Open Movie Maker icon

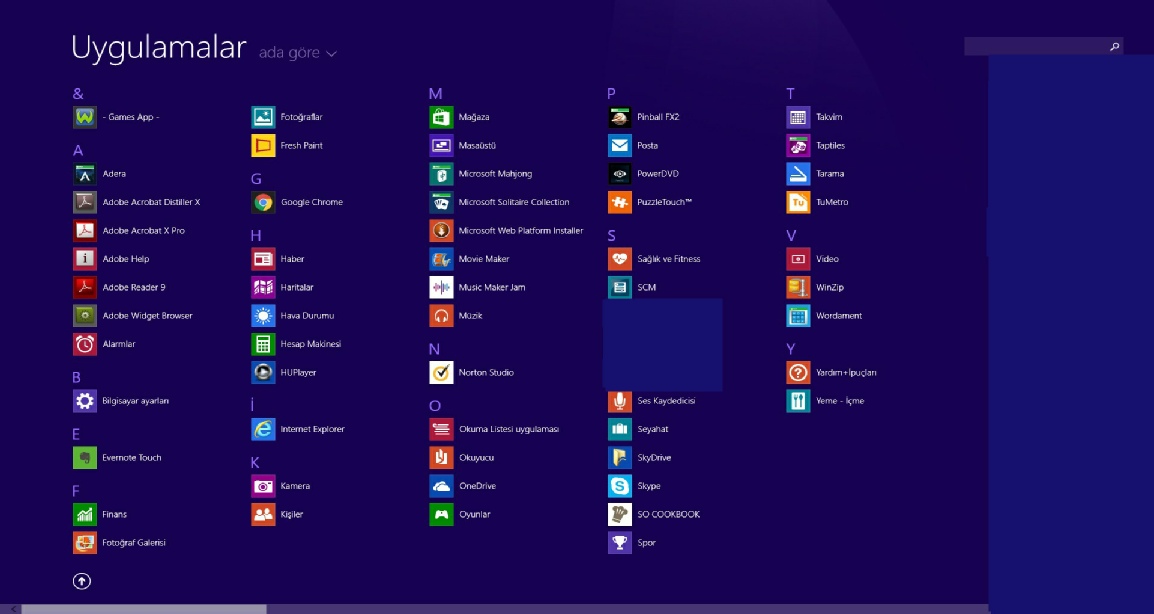[442, 258]
